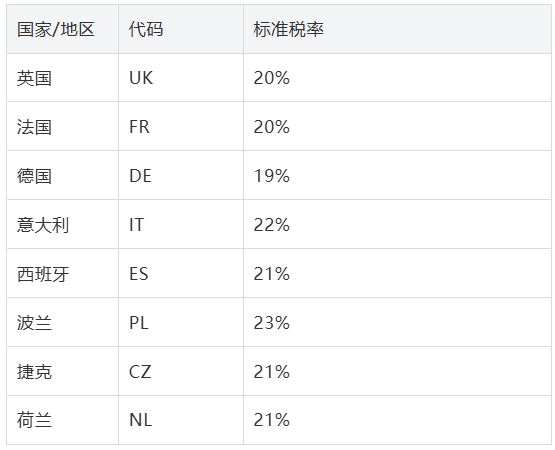Viewport: 555px width, 450px height.
Task: Select the 捷克 country cell
Action: point(63,371)
